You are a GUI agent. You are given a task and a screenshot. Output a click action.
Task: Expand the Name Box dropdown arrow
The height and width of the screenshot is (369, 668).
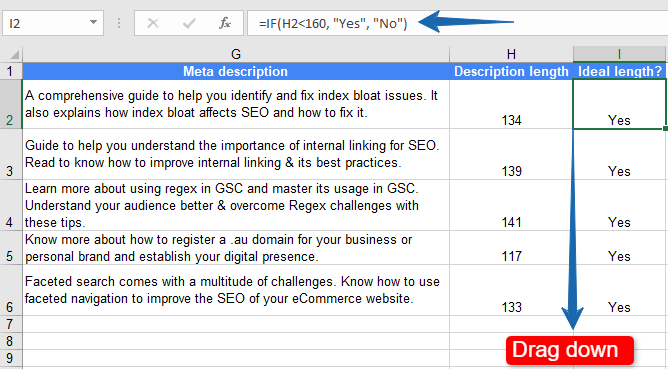(93, 23)
